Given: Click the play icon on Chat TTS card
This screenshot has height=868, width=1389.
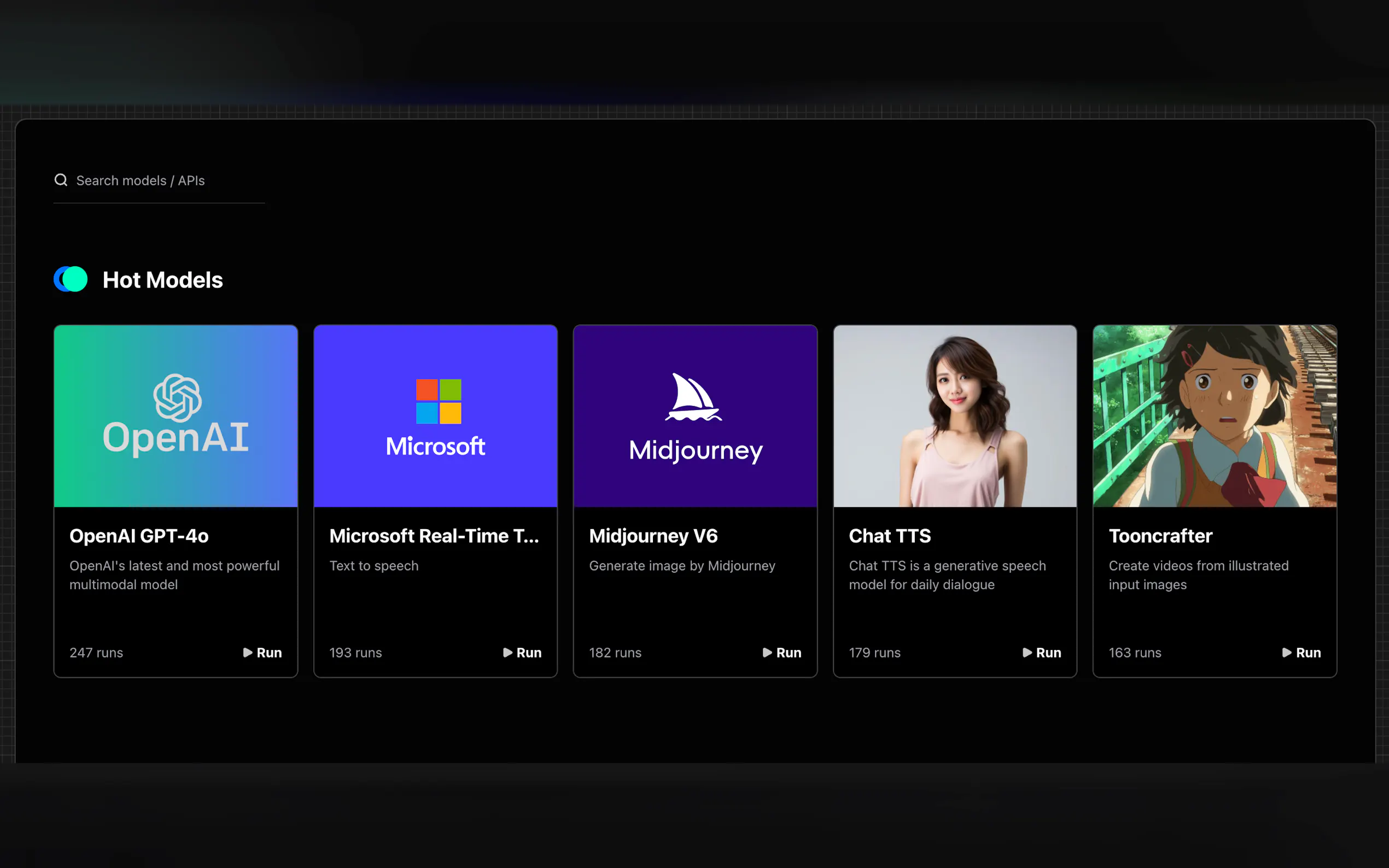Looking at the screenshot, I should (x=1027, y=653).
